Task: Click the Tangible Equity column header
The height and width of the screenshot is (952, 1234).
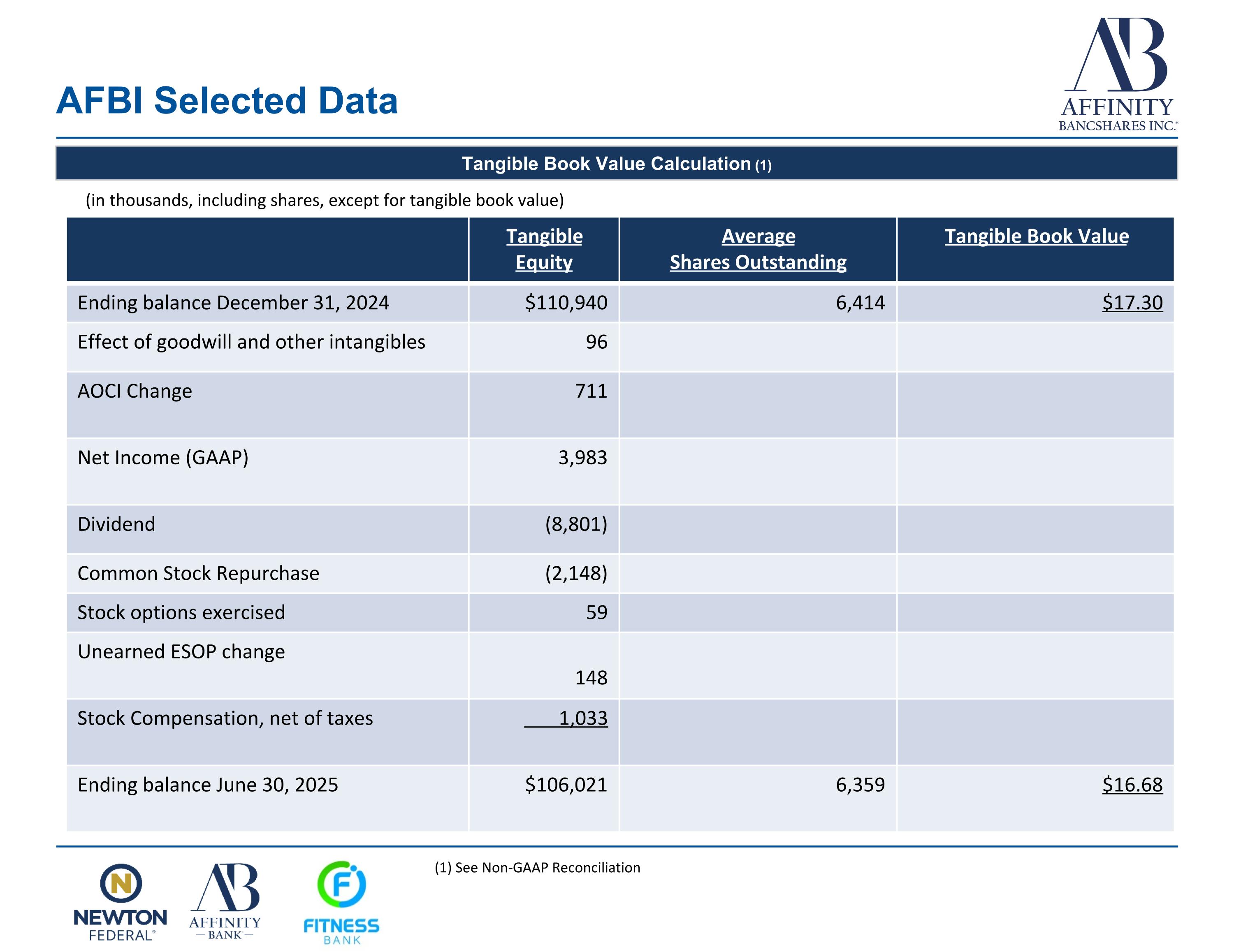Action: pyautogui.click(x=544, y=249)
